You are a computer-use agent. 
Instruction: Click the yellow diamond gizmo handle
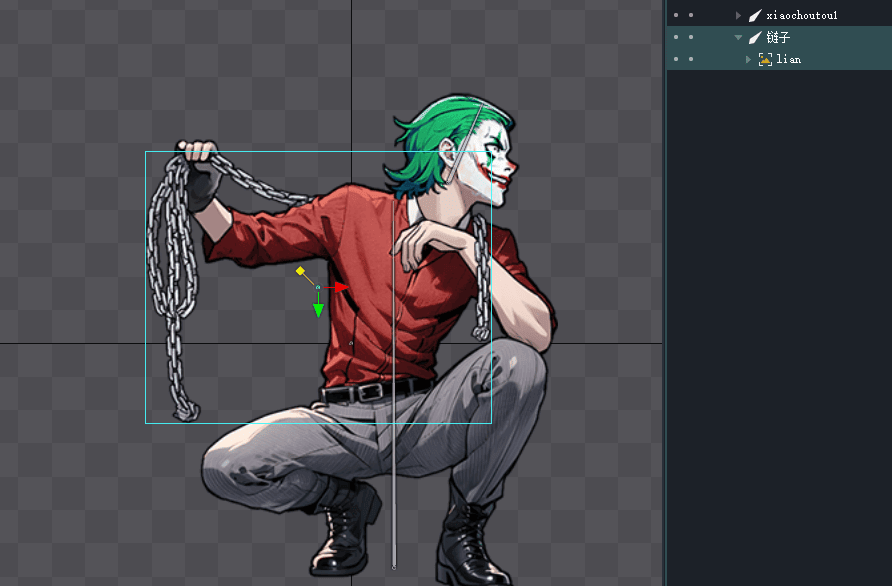[300, 271]
